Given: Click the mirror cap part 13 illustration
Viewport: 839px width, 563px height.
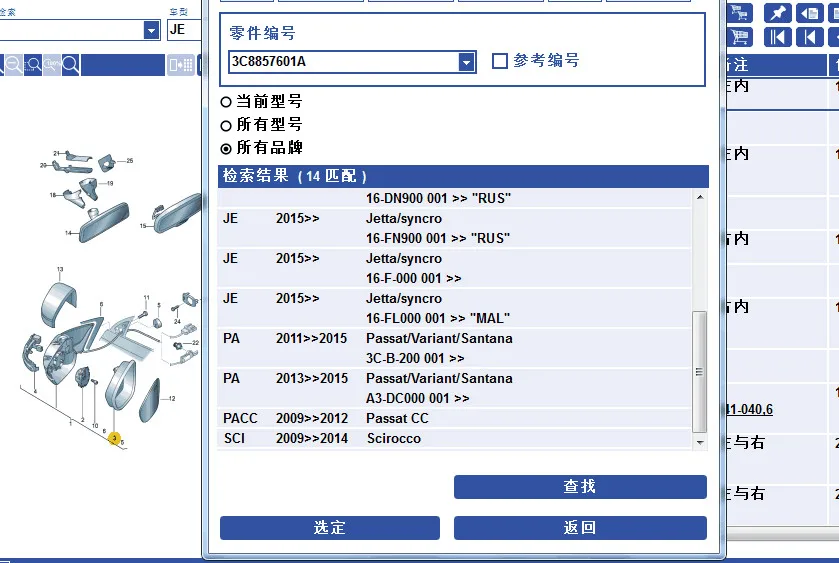Looking at the screenshot, I should tap(59, 305).
